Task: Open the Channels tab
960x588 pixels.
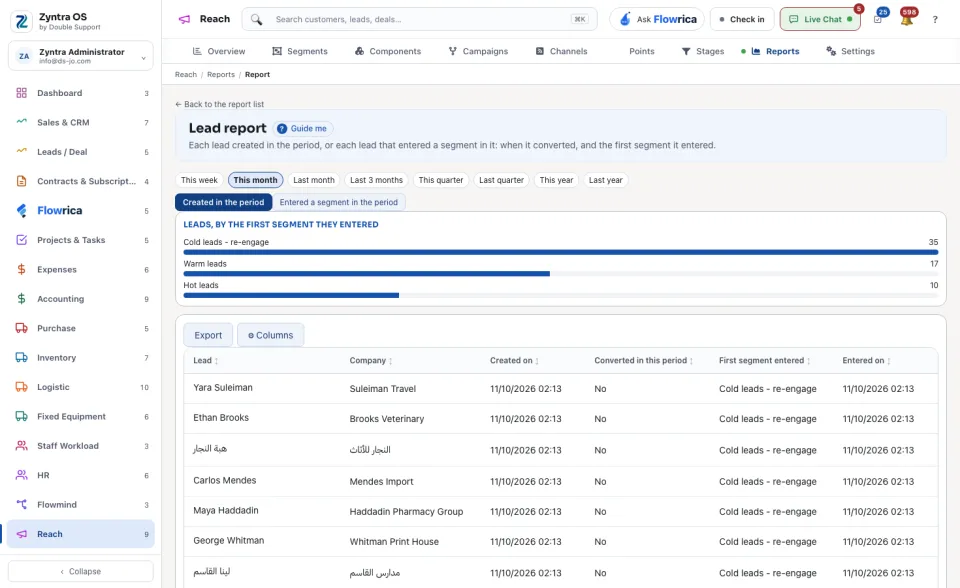Action: coord(561,51)
